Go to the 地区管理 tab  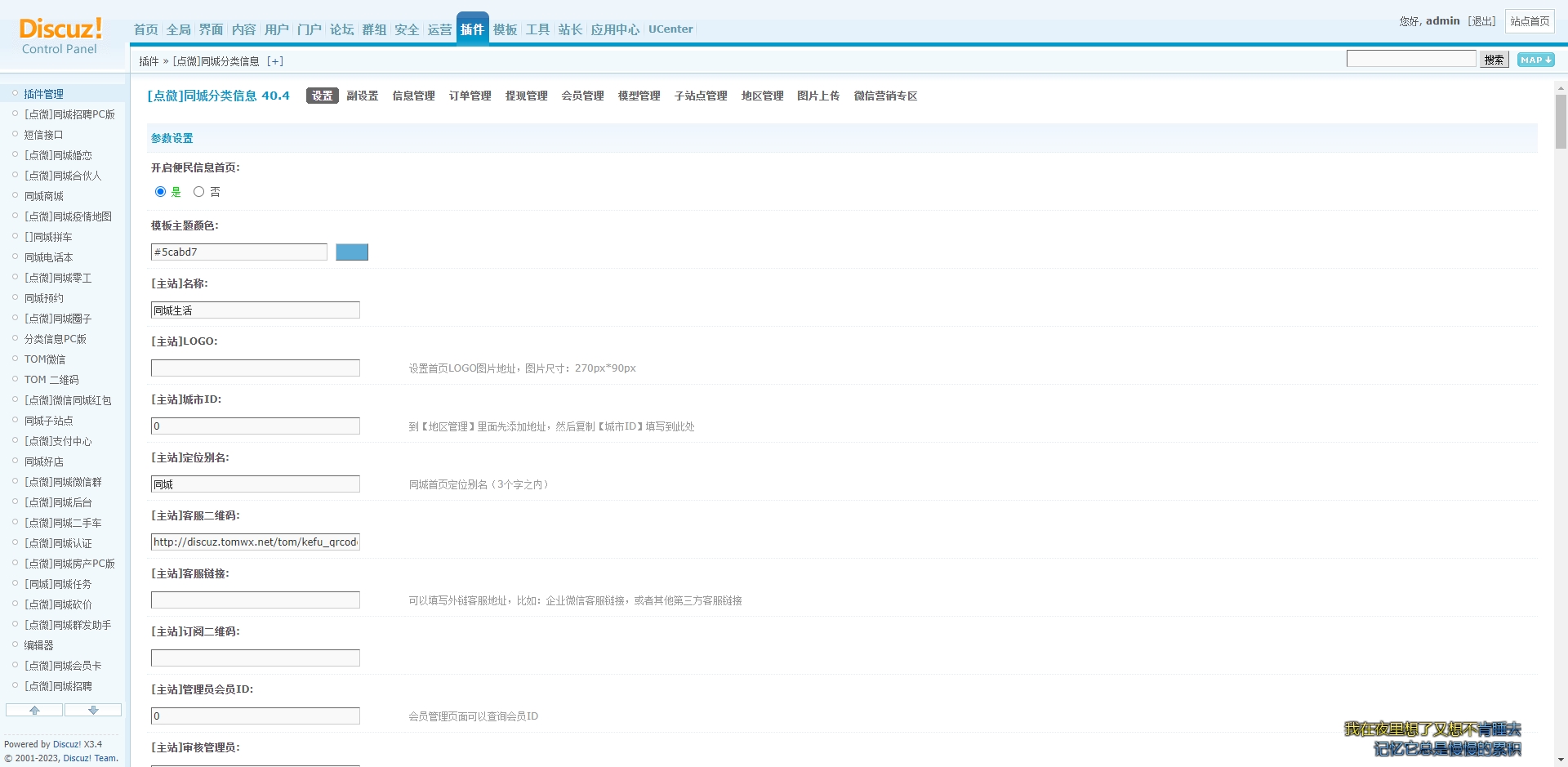[762, 96]
